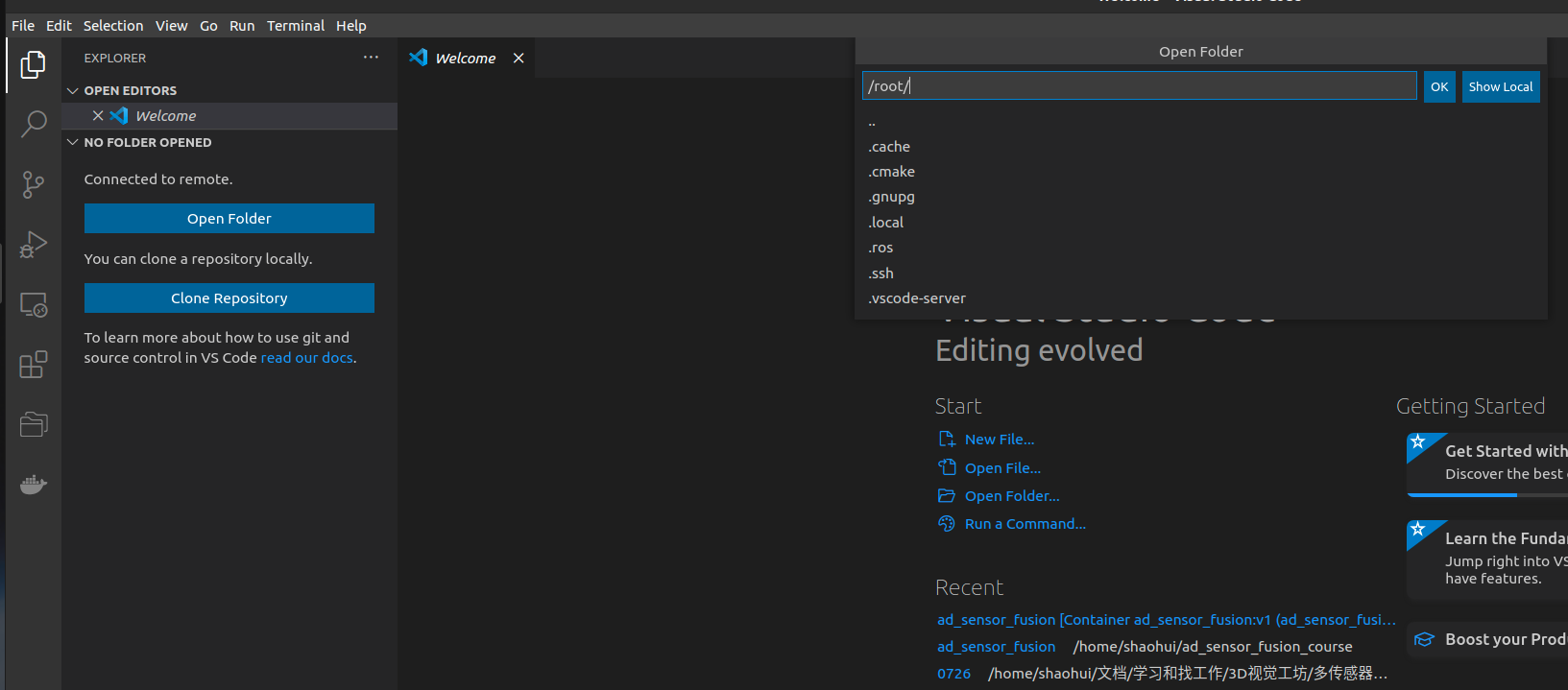Open the Run and Debug view icon

(34, 245)
